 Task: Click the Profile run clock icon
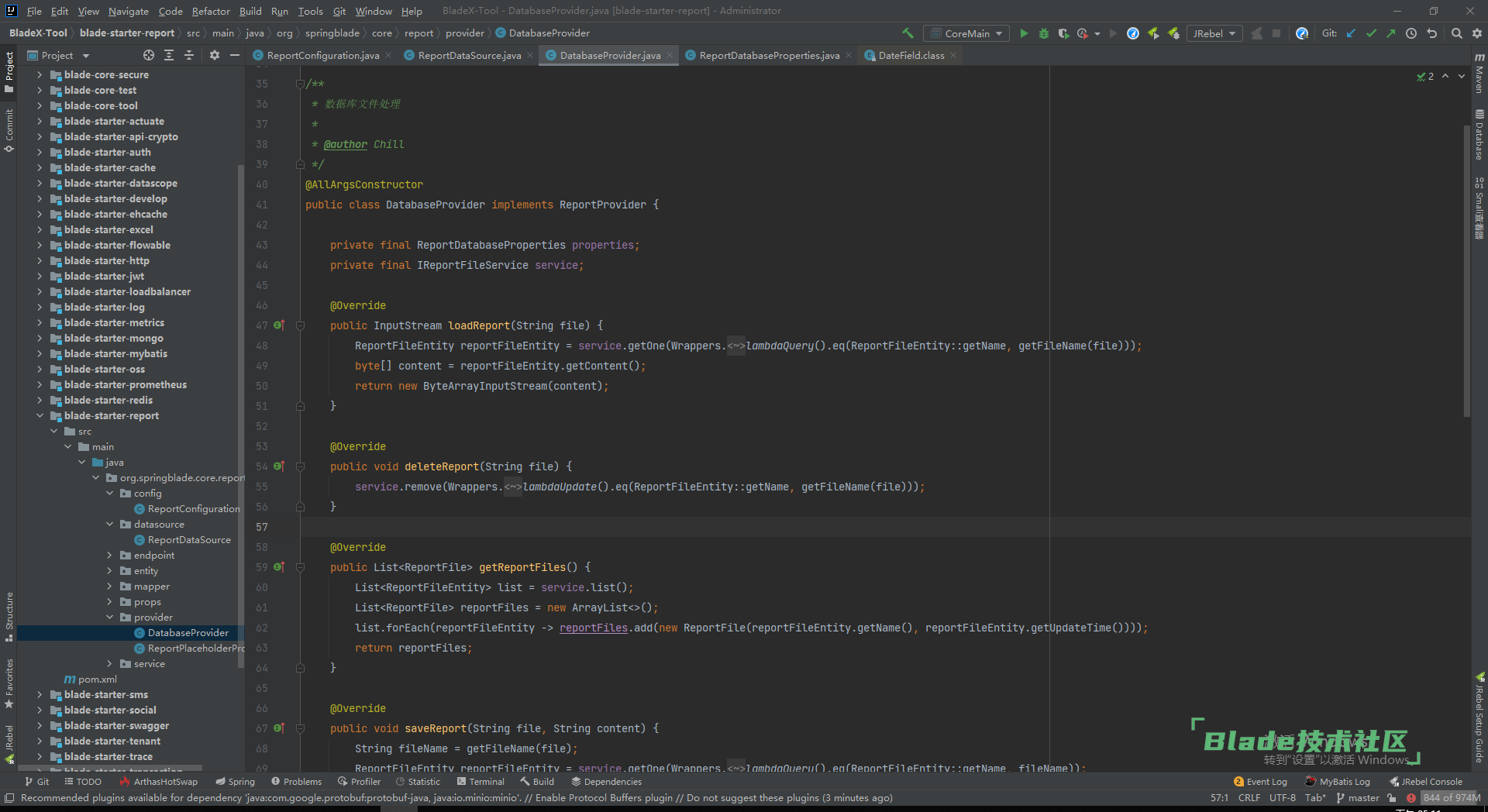pos(1082,33)
